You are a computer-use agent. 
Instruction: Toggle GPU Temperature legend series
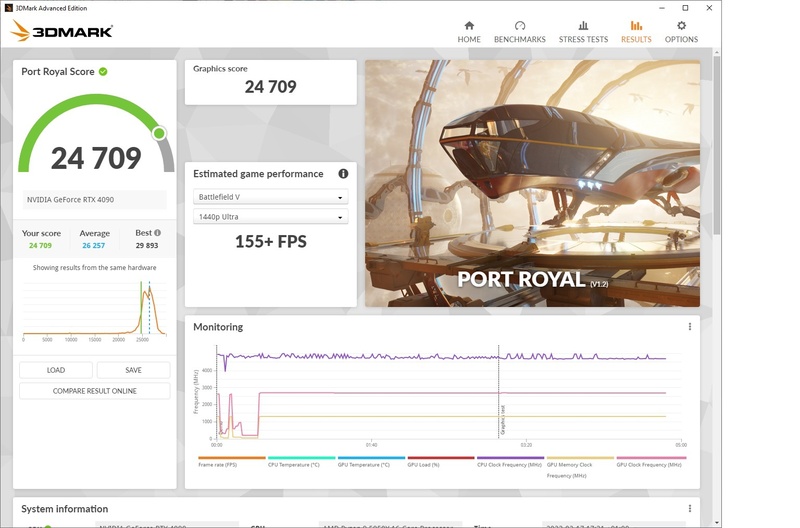click(371, 462)
